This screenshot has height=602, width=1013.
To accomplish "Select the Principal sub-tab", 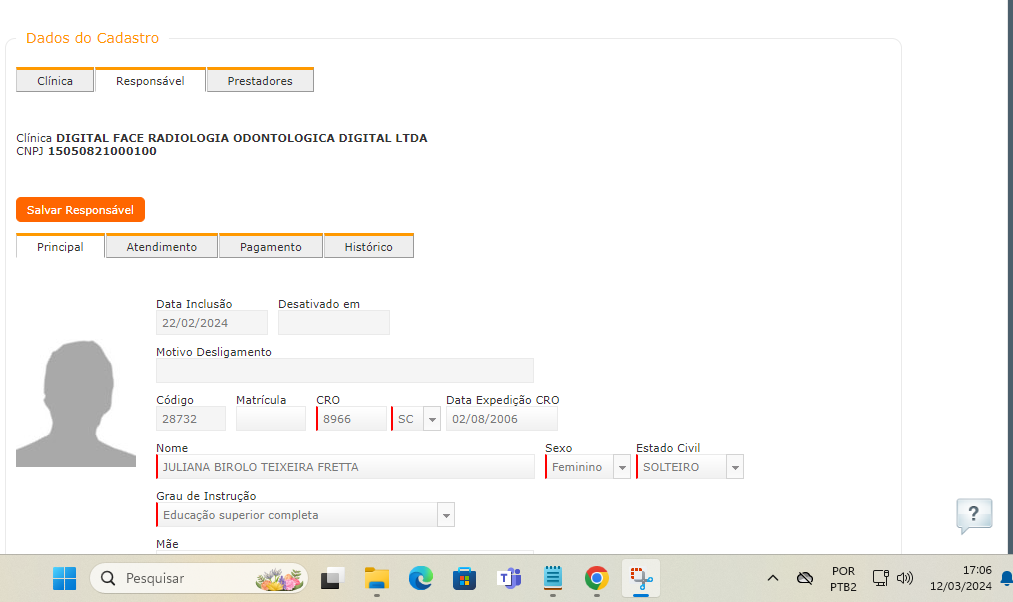I will pos(60,246).
